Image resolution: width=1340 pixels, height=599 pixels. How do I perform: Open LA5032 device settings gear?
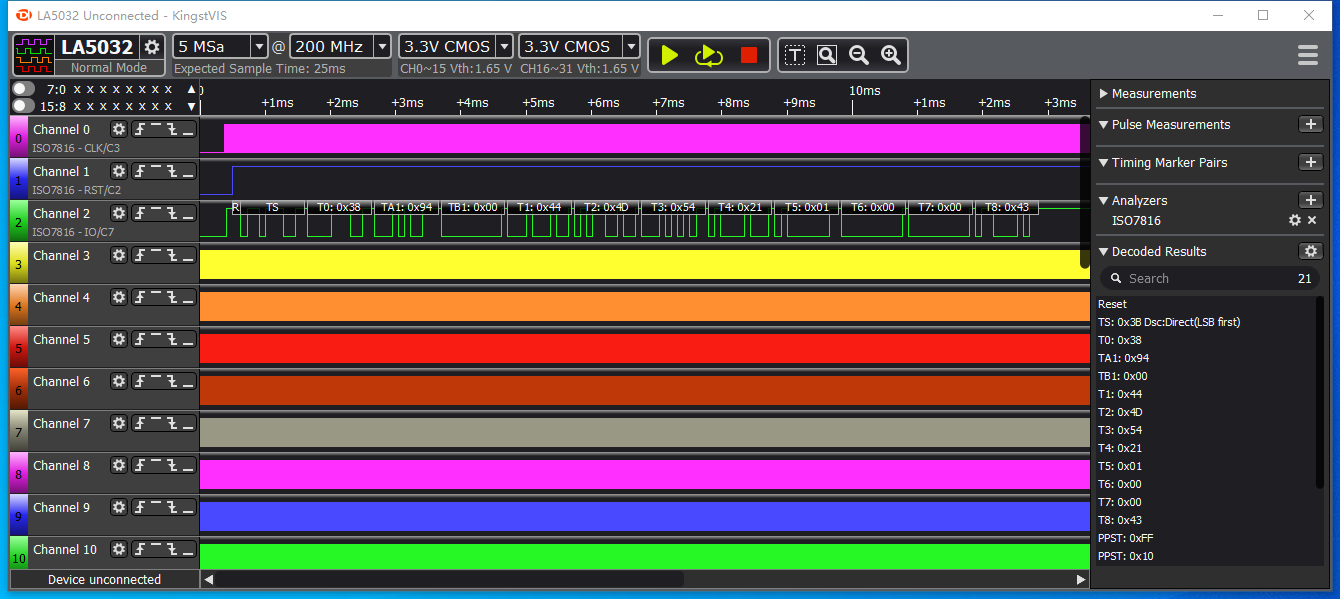tap(152, 47)
